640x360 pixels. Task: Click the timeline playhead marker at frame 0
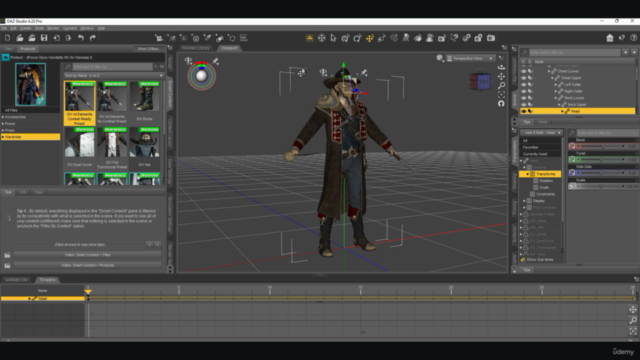[88, 291]
